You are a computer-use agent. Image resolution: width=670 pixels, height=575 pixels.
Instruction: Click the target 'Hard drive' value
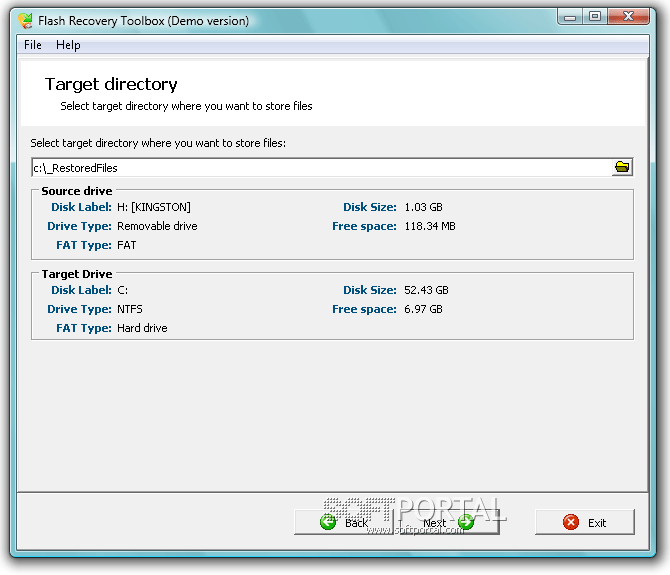tap(142, 328)
